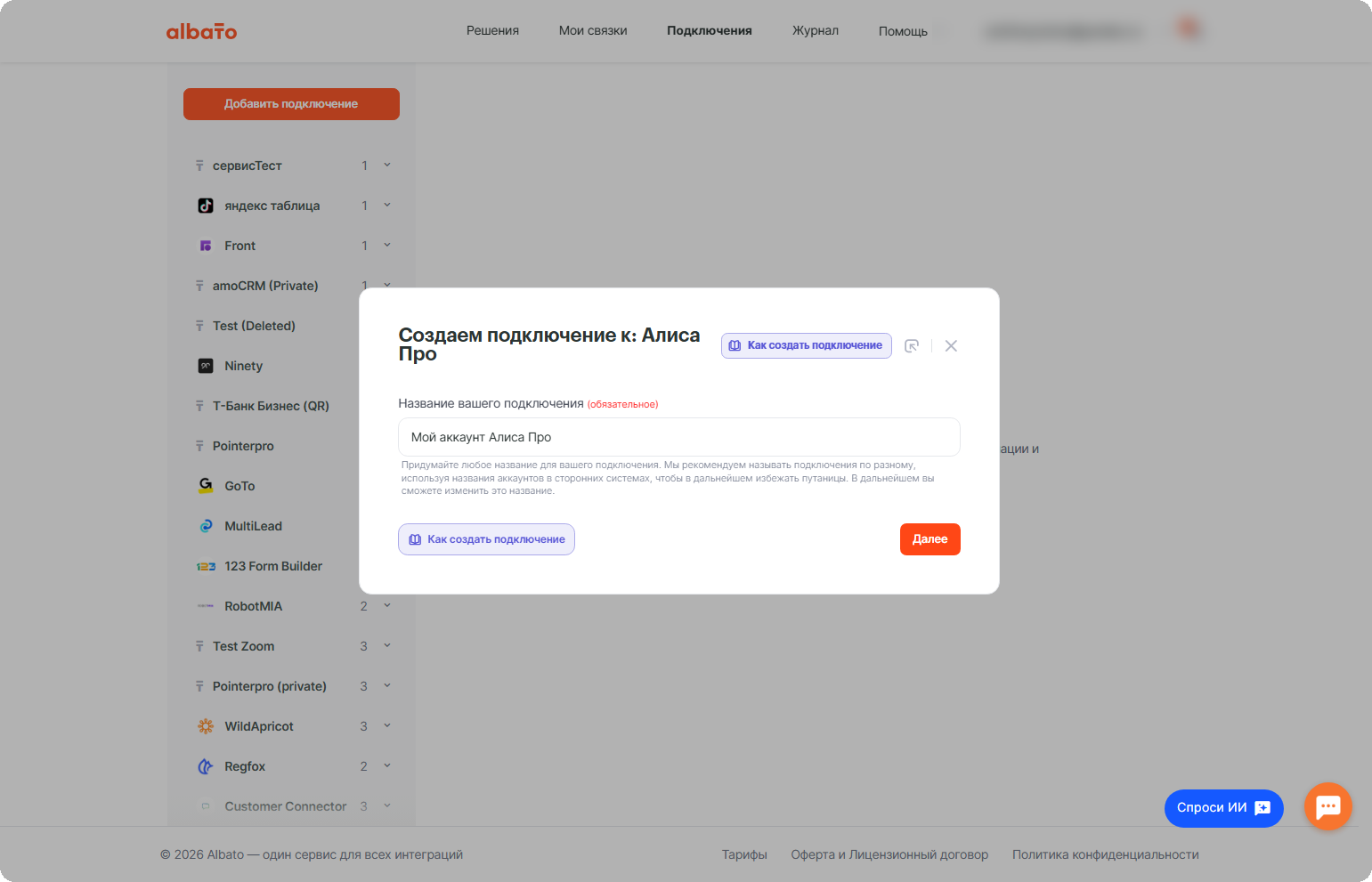Click the amoCRM (Private) service icon
This screenshot has width=1372, height=882.
click(199, 286)
